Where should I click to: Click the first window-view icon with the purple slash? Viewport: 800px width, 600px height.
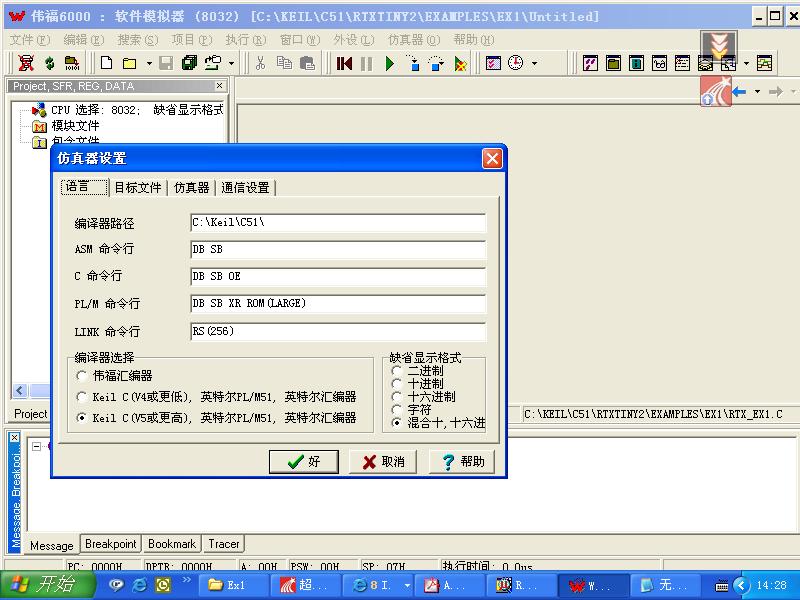pos(590,63)
